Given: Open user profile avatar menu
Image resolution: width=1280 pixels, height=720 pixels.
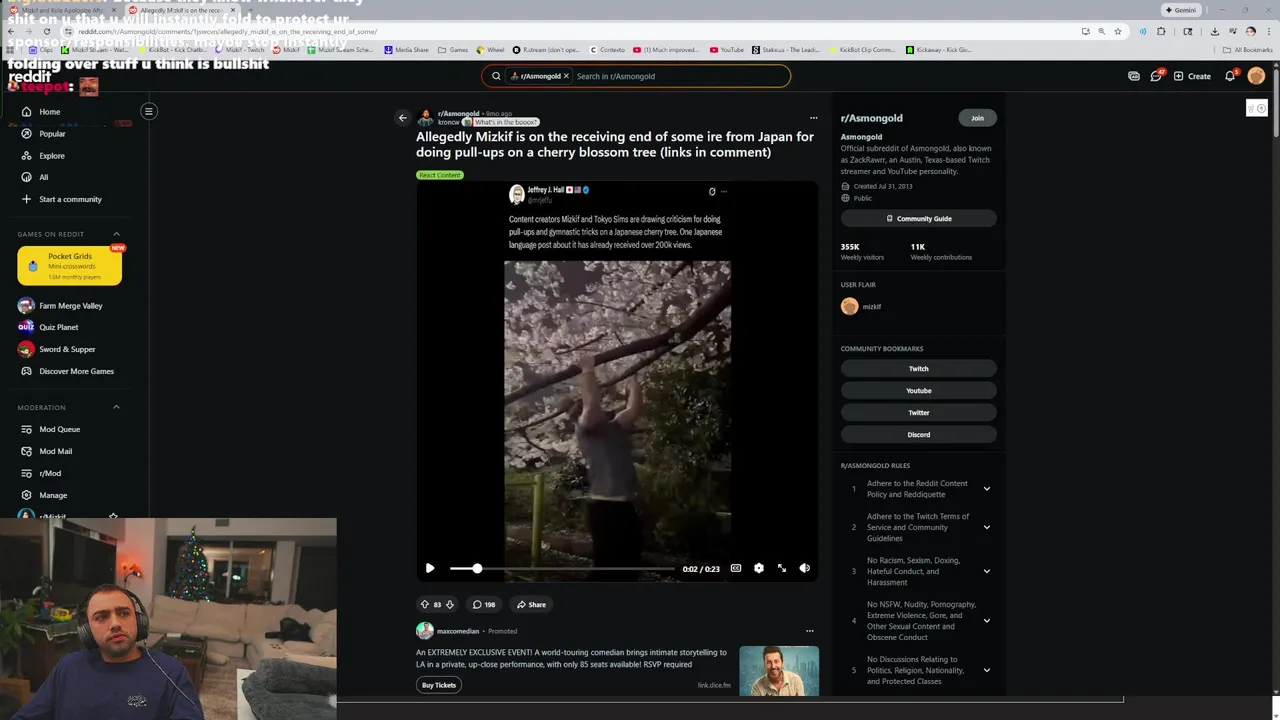Looking at the screenshot, I should [x=1256, y=76].
